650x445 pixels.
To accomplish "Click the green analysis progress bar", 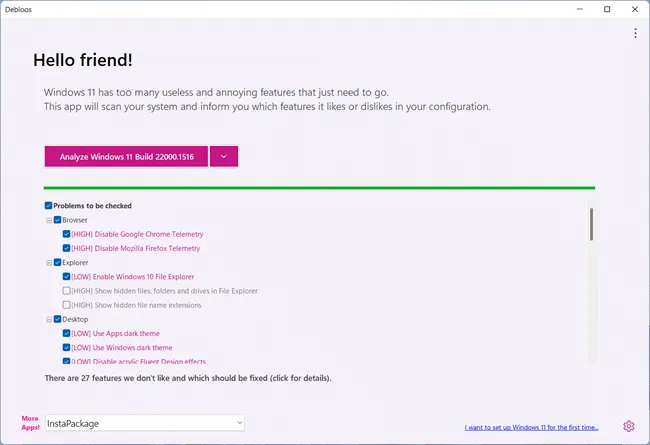I will coord(319,188).
